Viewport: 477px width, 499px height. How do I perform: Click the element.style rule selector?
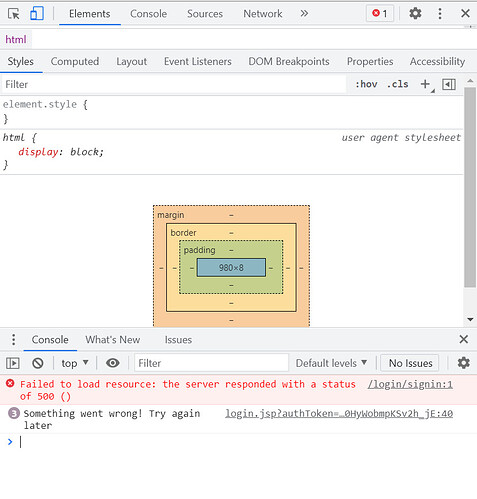pyautogui.click(x=40, y=104)
